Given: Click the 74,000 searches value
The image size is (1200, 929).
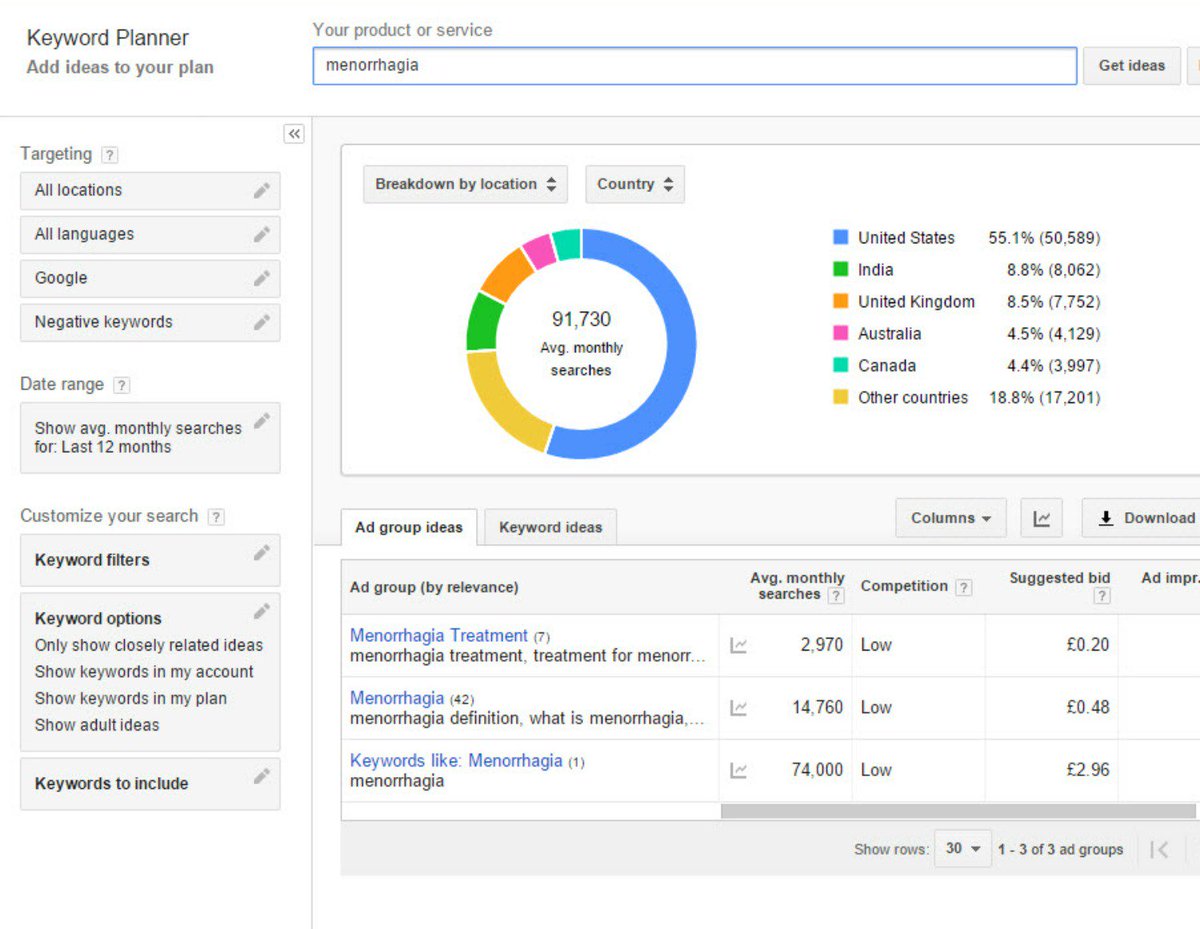Looking at the screenshot, I should click(x=817, y=771).
